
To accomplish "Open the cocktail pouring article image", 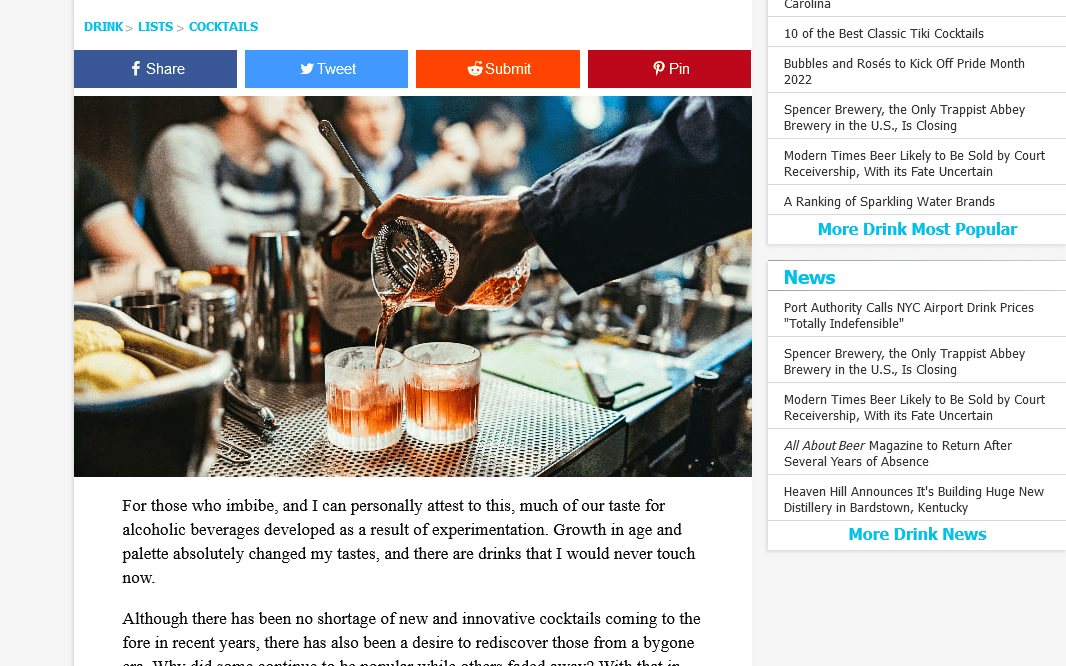I will coord(413,286).
